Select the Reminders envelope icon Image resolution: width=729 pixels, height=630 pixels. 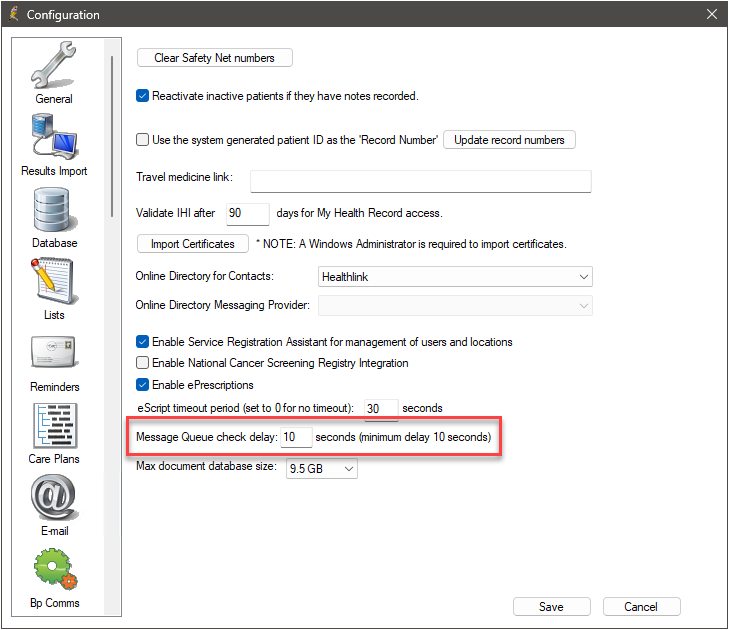54,352
